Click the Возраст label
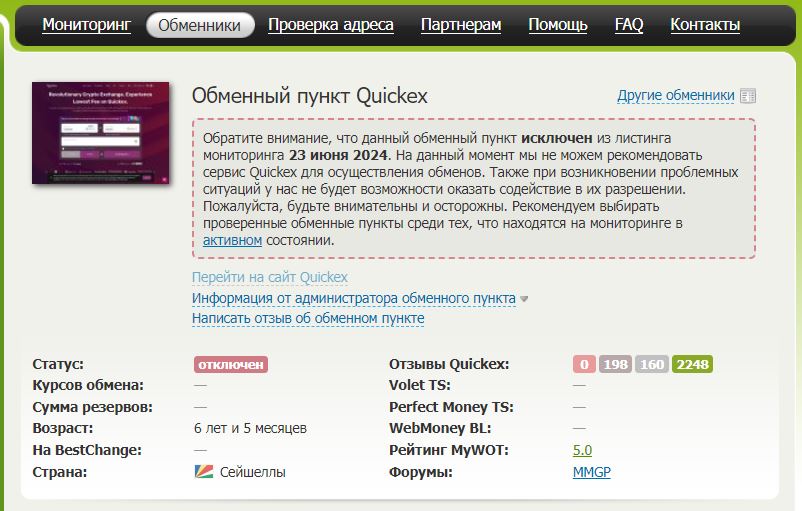The height and width of the screenshot is (511, 802). coord(63,428)
